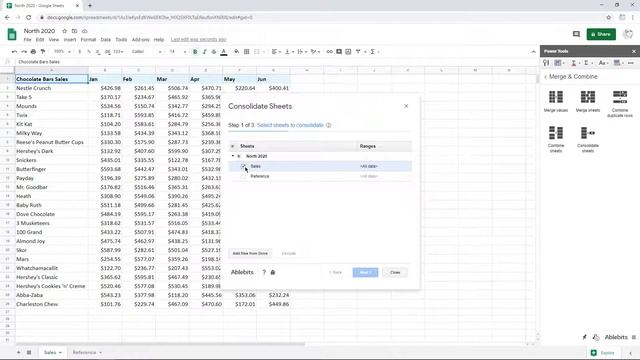Toggle strikethrough formatting

(214, 52)
